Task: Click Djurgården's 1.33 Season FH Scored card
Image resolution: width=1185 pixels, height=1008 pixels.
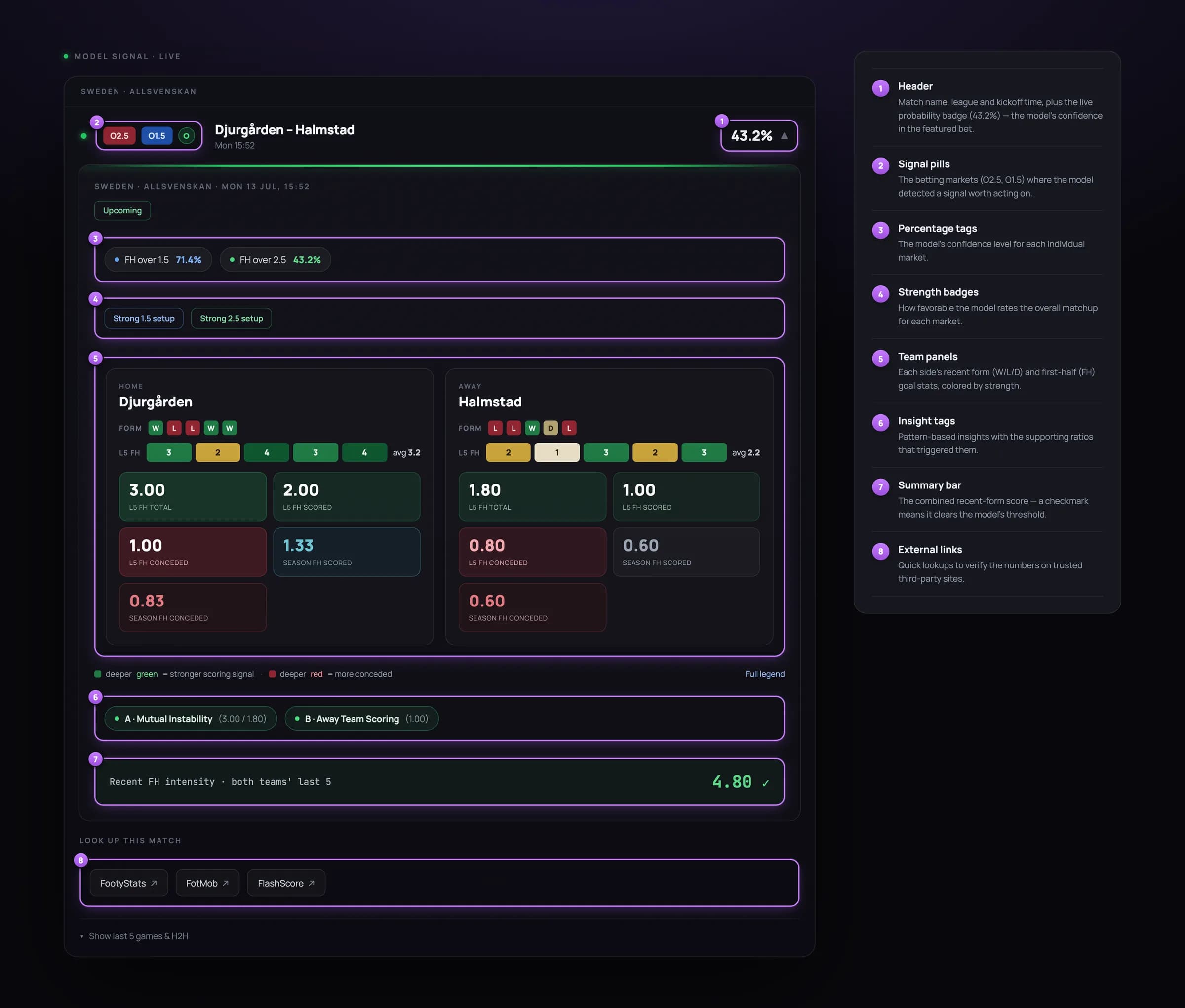Action: tap(347, 552)
